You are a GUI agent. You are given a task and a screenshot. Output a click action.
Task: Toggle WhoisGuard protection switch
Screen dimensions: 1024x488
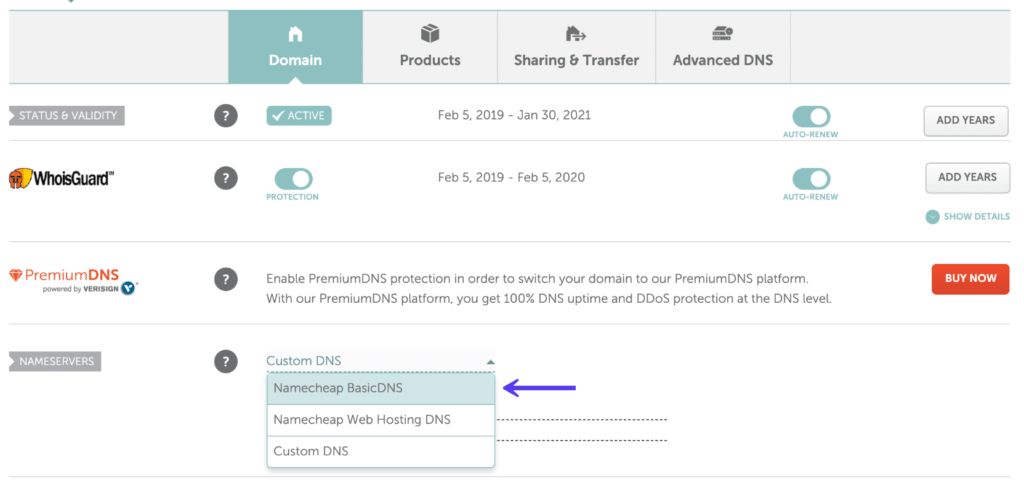(293, 179)
